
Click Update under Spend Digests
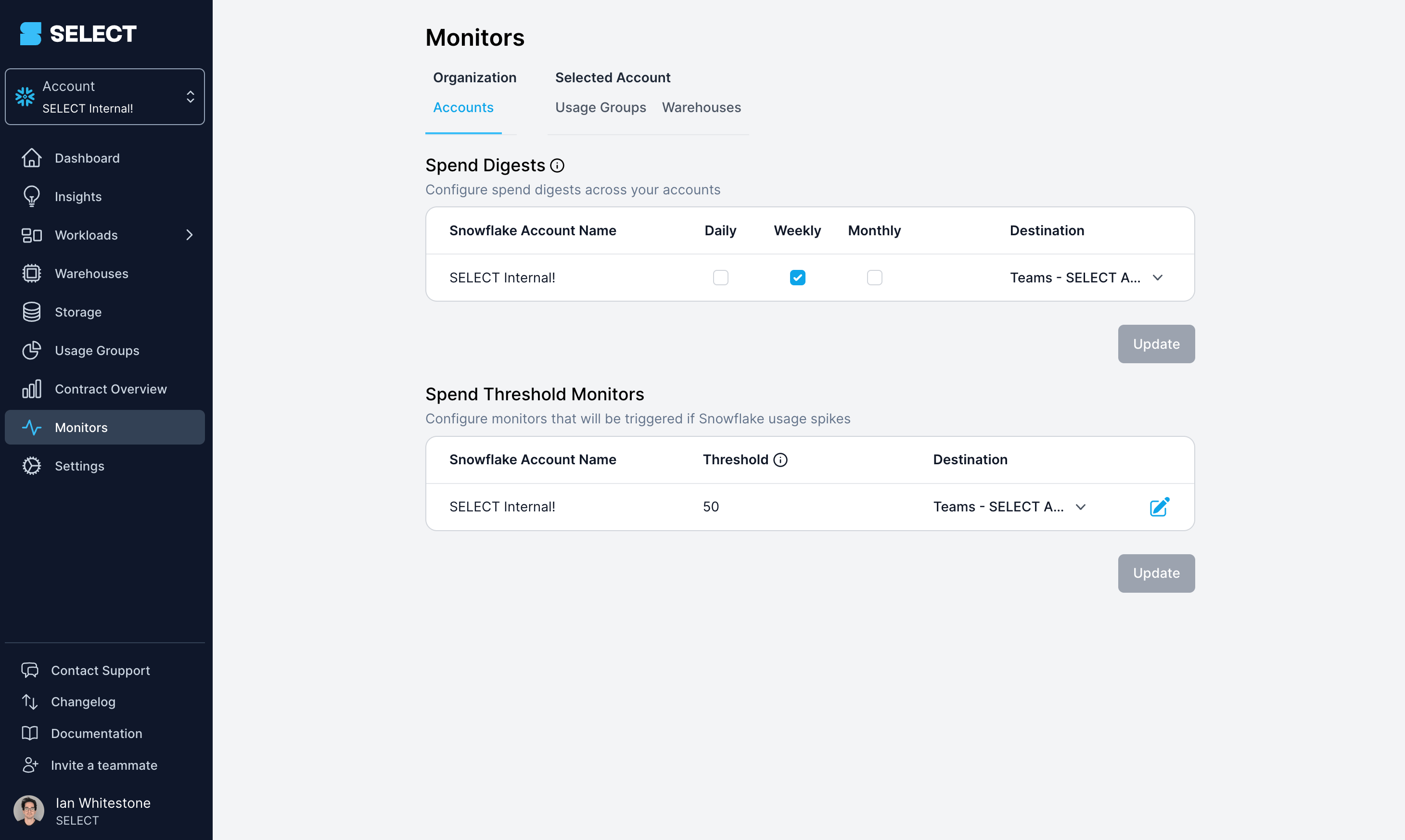click(x=1156, y=344)
